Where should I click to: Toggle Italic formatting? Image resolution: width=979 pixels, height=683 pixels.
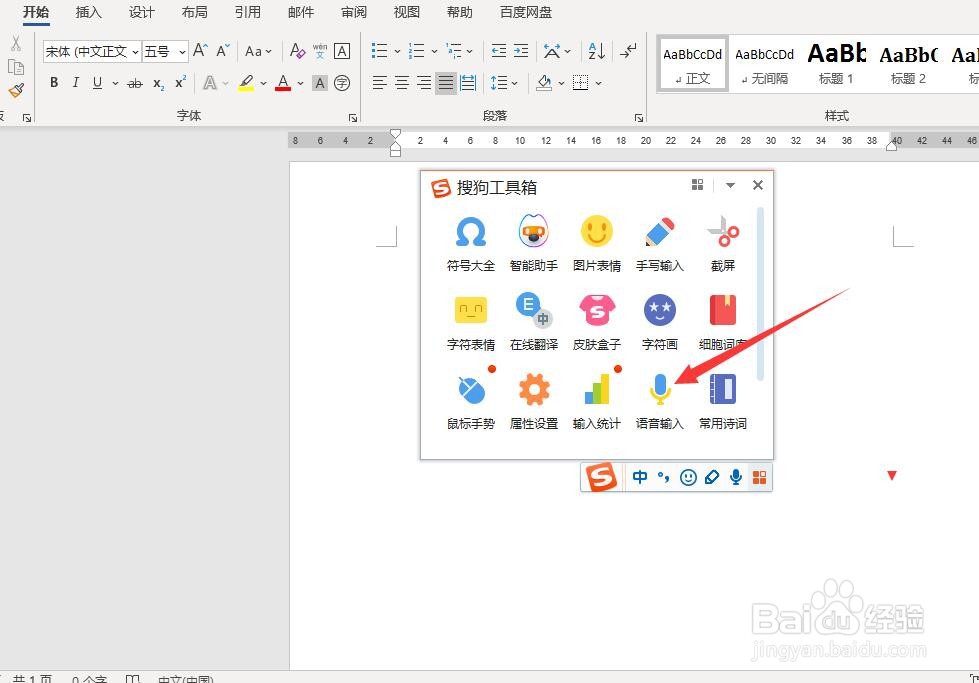(x=76, y=82)
